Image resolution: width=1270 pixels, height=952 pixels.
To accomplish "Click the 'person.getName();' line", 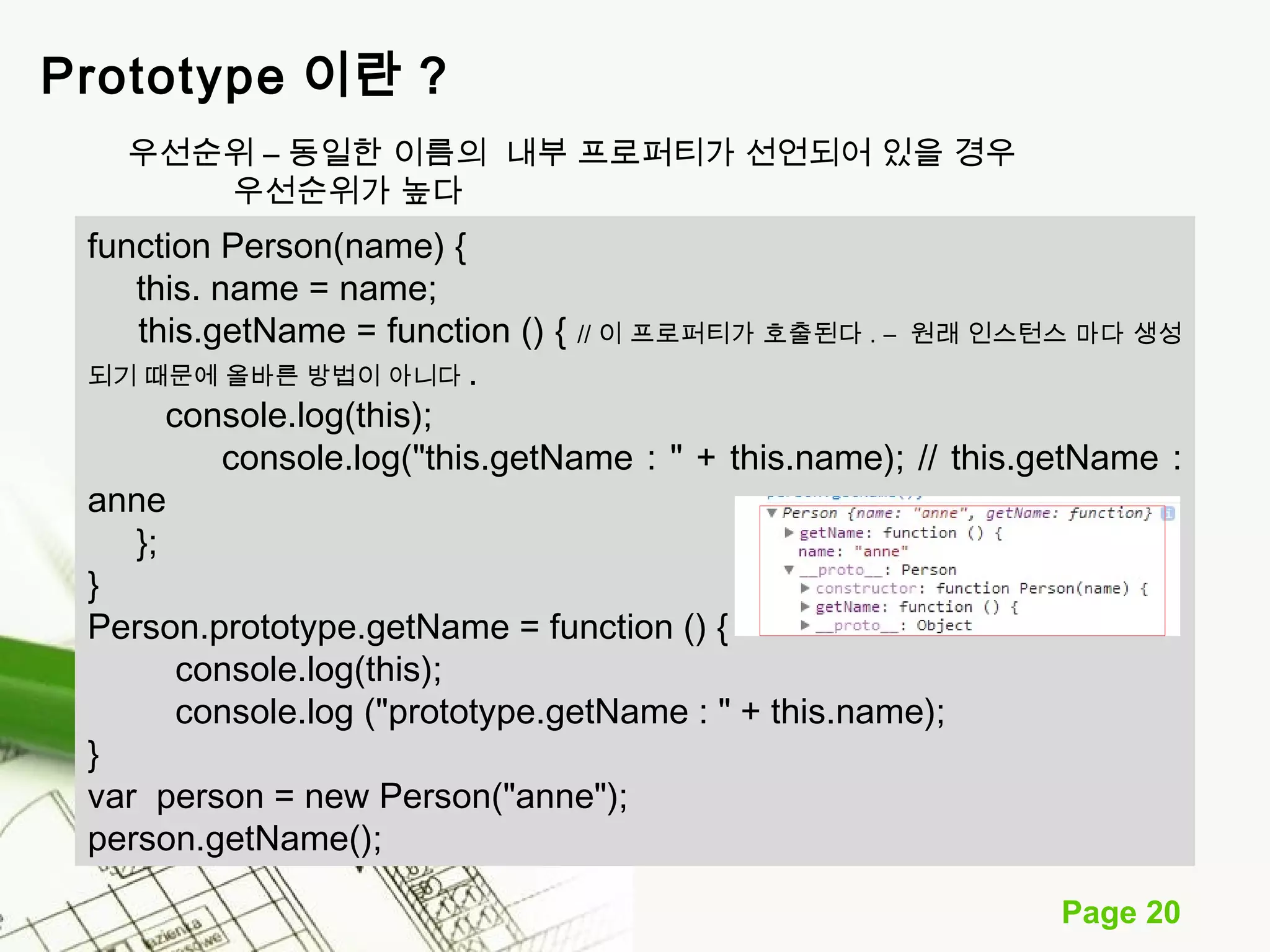I will (234, 839).
